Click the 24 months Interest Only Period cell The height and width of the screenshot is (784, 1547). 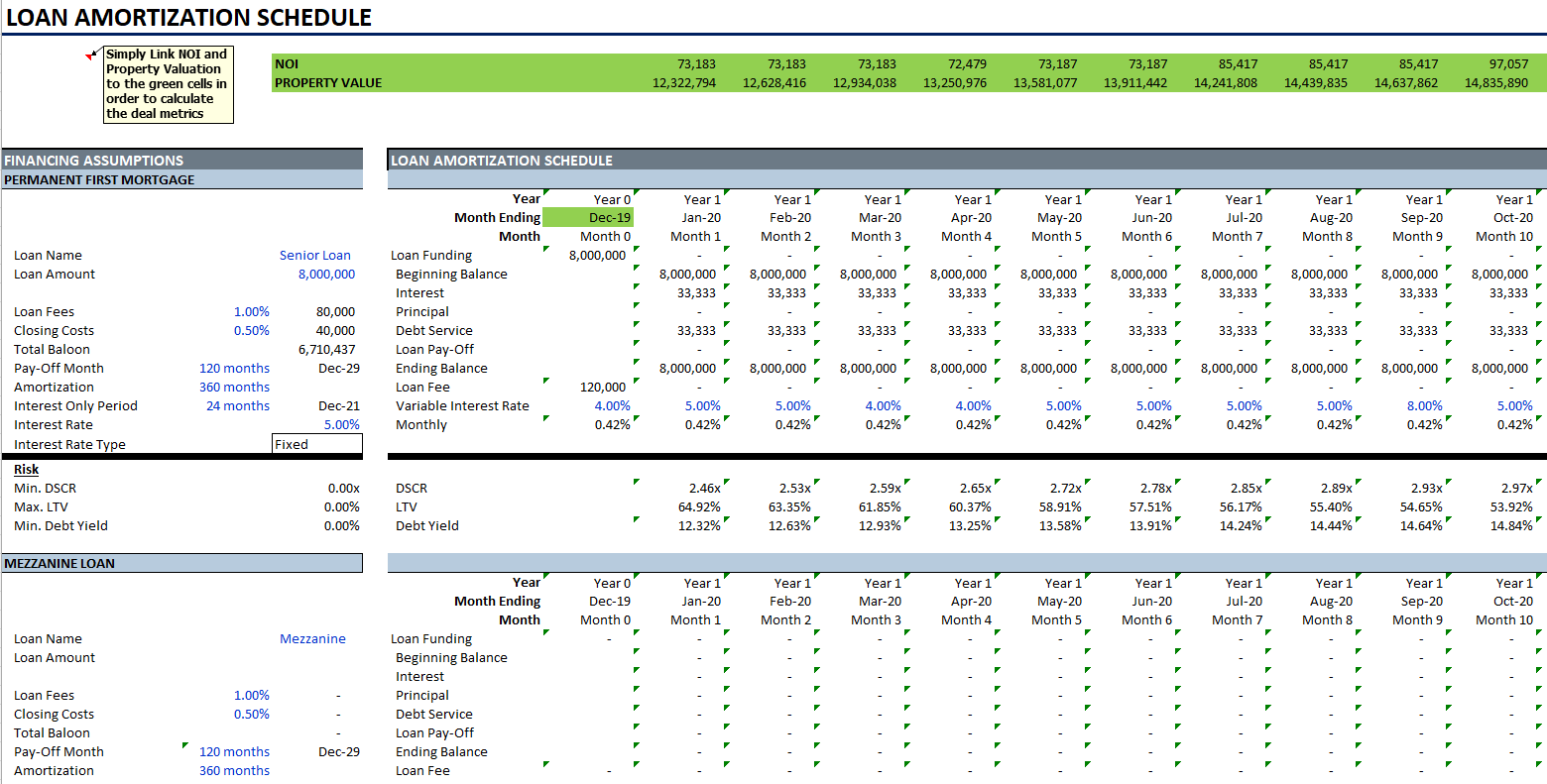(x=238, y=405)
